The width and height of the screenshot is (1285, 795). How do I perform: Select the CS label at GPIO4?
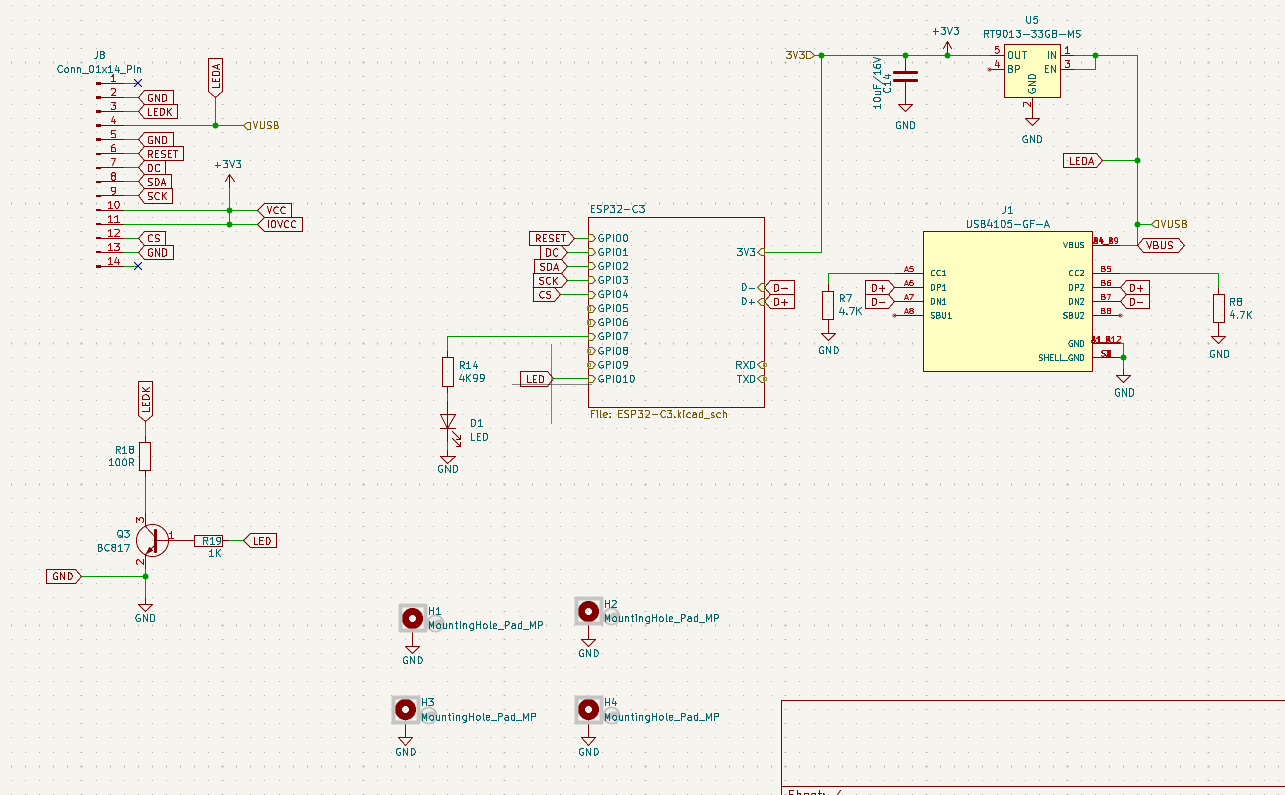[548, 294]
